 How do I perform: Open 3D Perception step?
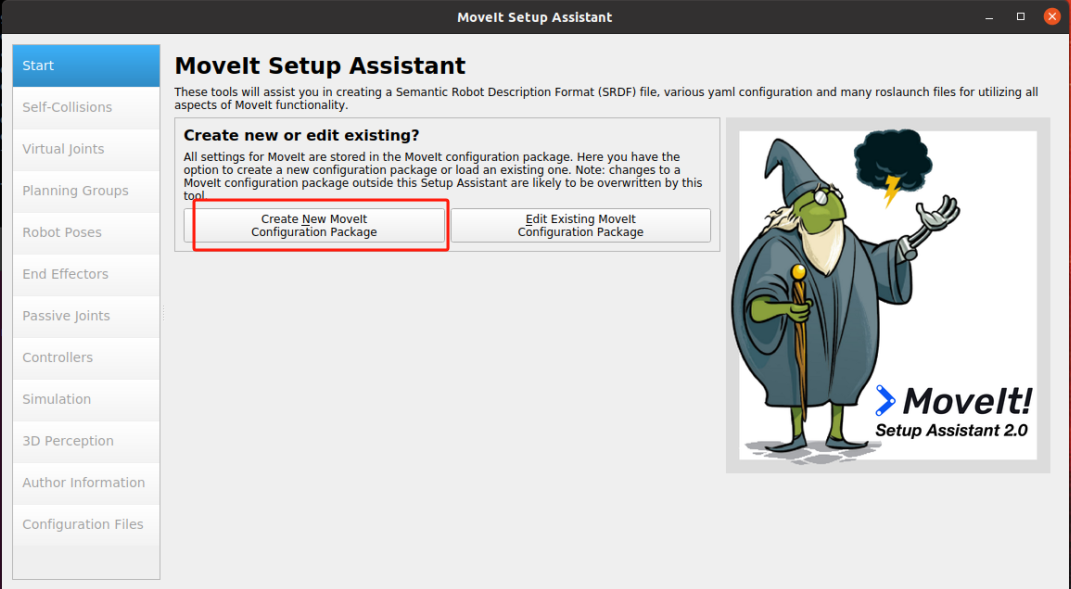click(86, 441)
